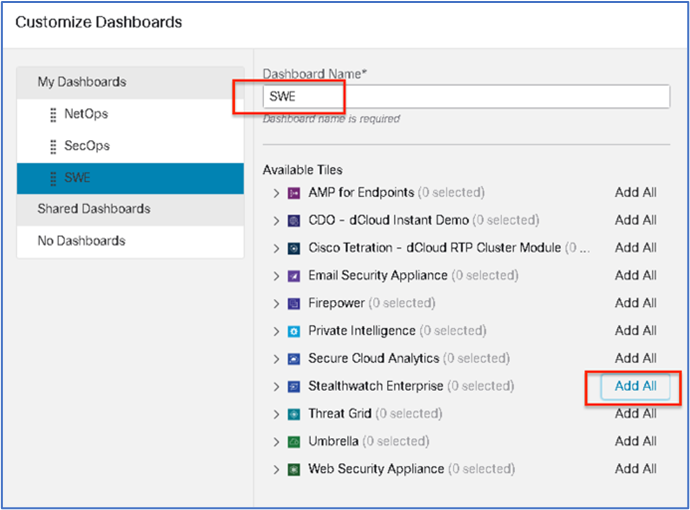
Task: Focus the Dashboard Name input field
Action: 466,97
